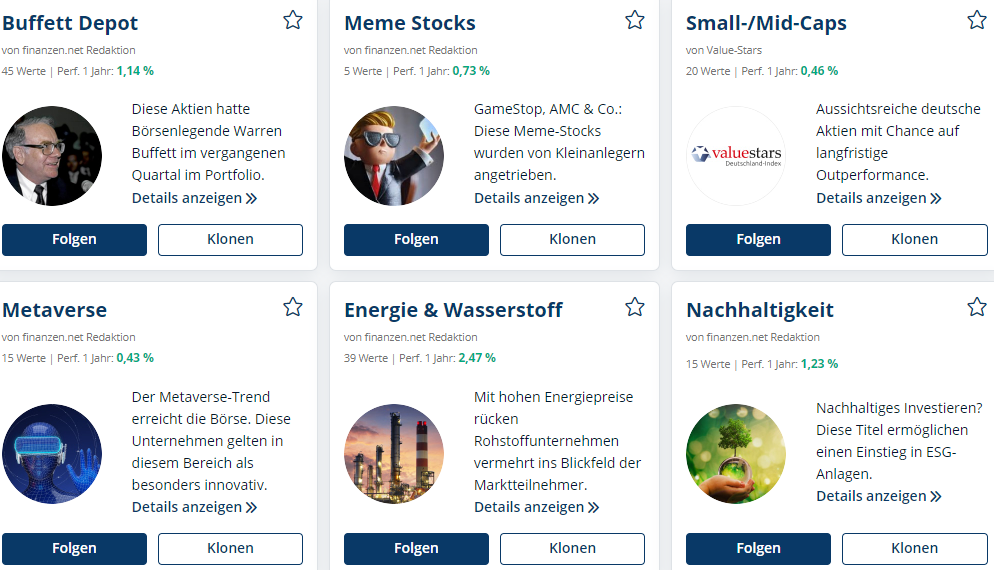The width and height of the screenshot is (994, 570).
Task: Expand Details anzeigen under Nachhaltigkeit
Action: pos(879,496)
